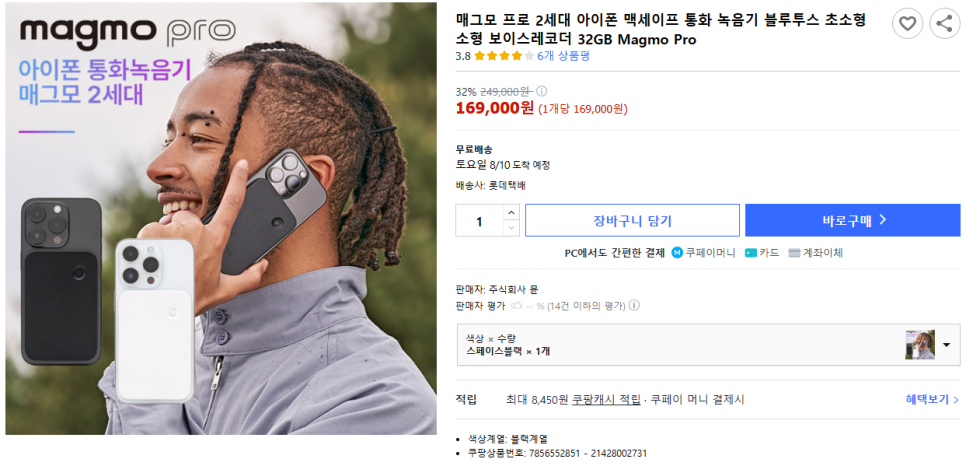Click the 쿠팡캐시 적립 link
This screenshot has height=473, width=966.
coord(606,400)
